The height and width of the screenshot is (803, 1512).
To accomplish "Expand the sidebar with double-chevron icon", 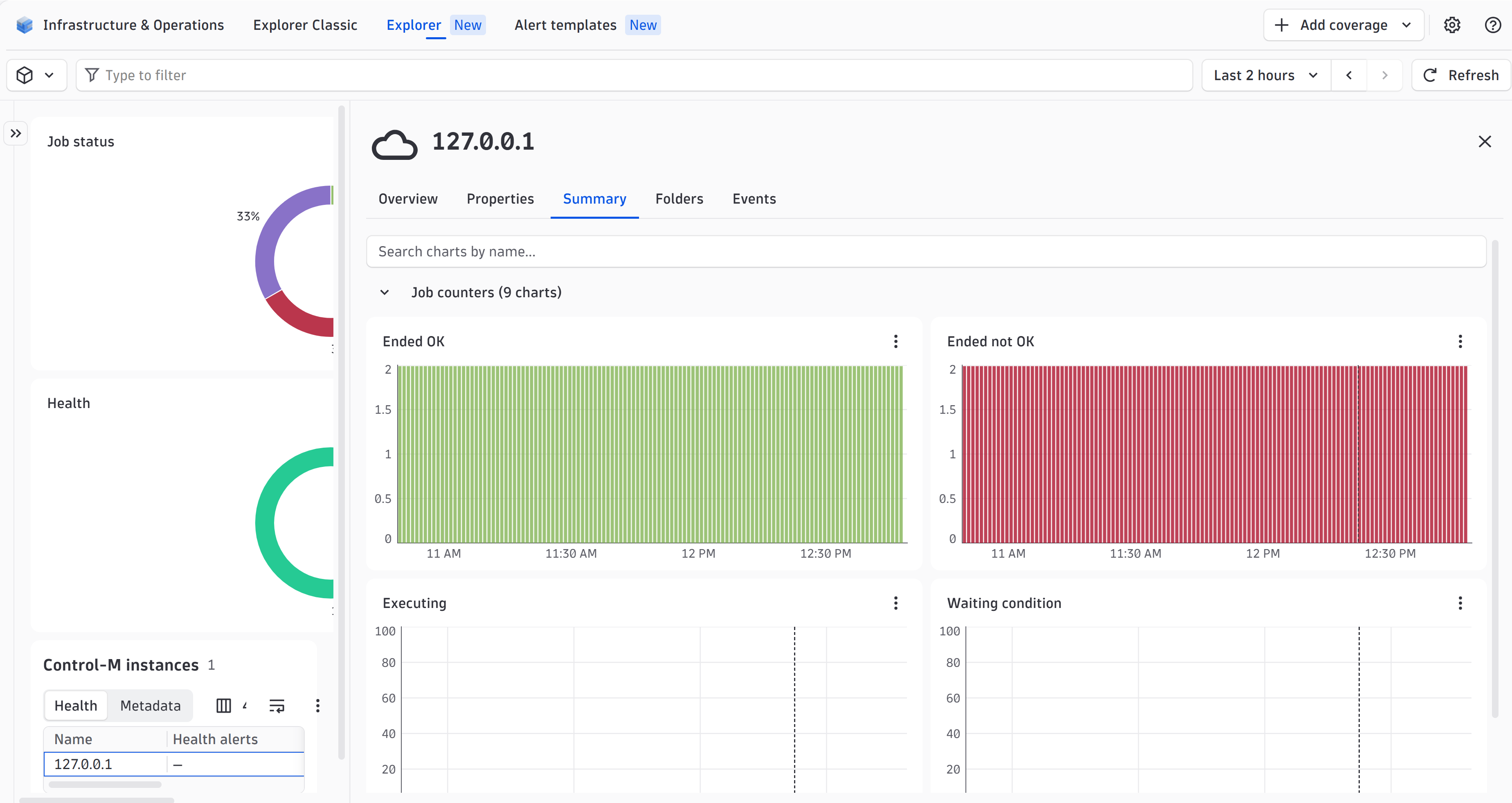I will (16, 134).
